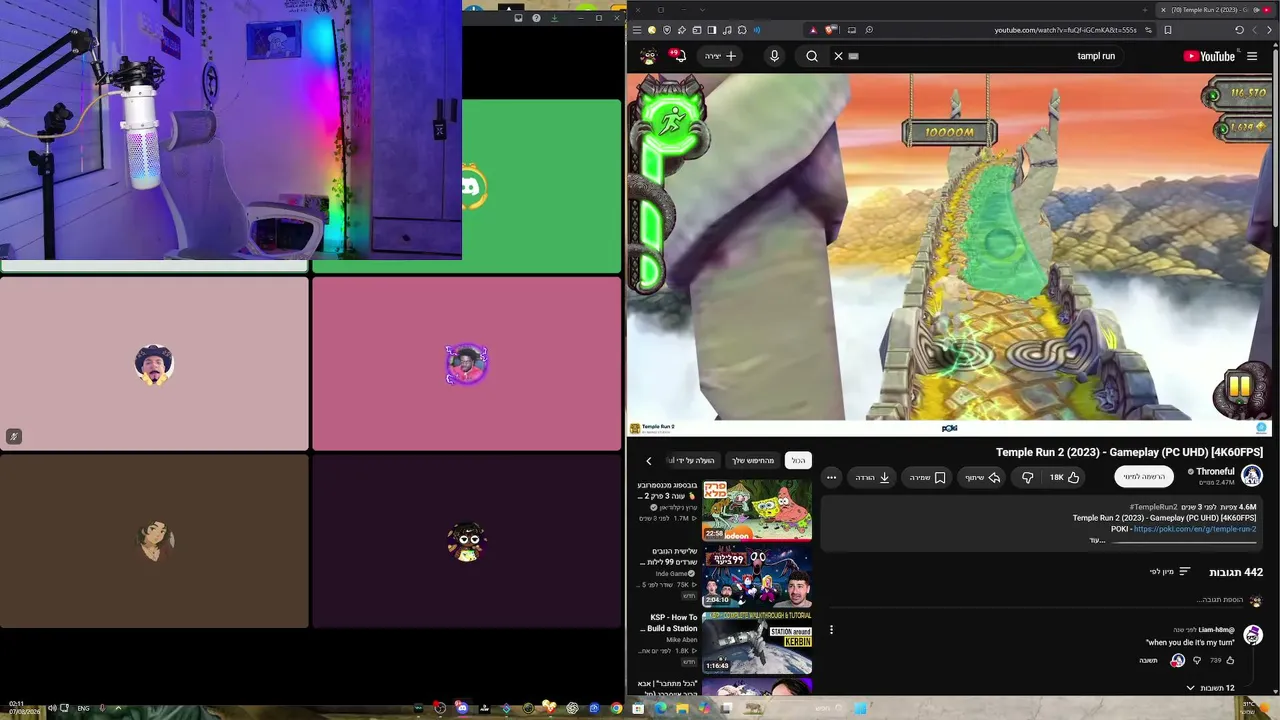
Task: Open more actions ellipsis beside download button
Action: point(831,478)
